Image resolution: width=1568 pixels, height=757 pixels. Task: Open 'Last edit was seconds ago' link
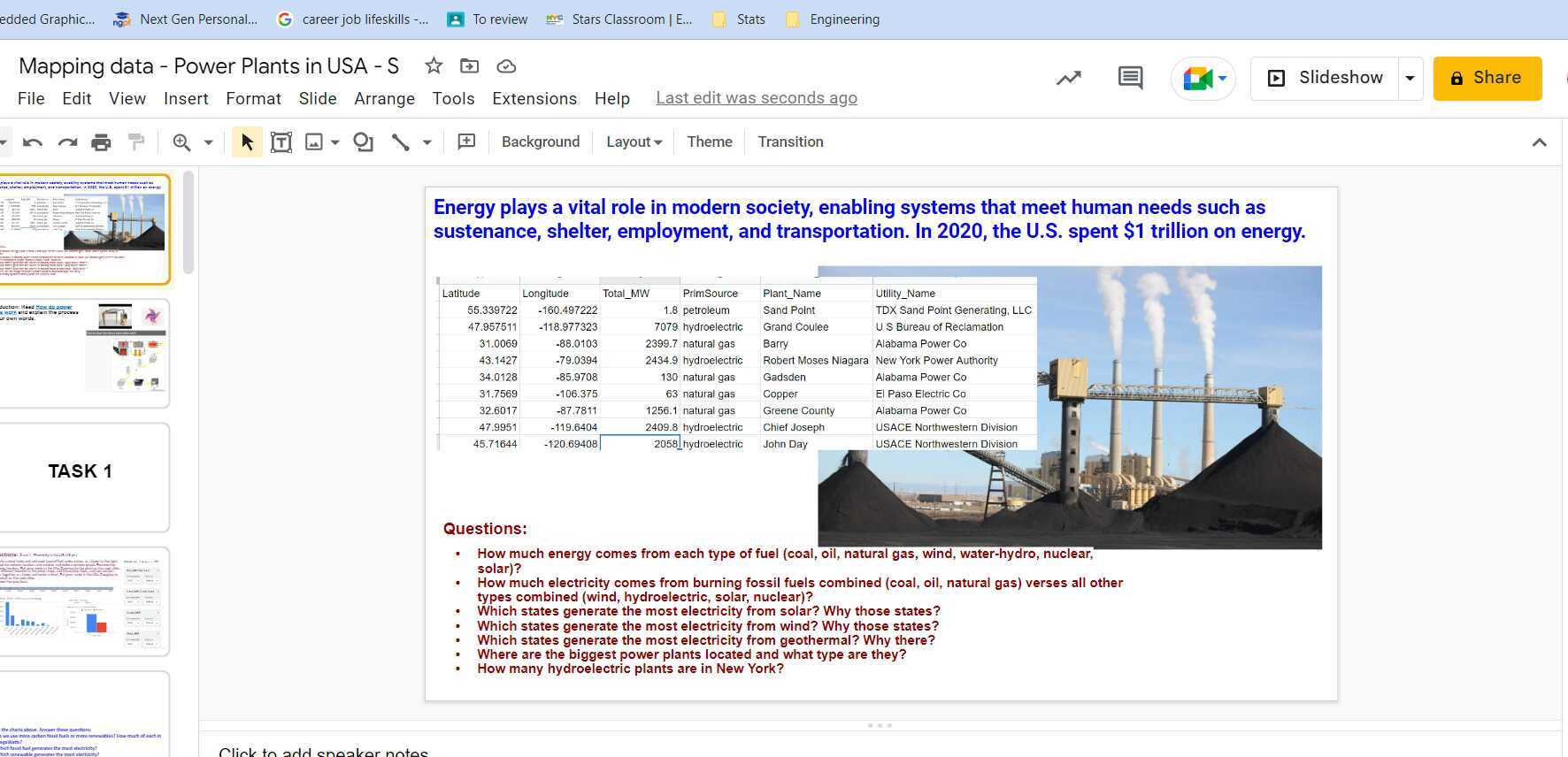757,98
